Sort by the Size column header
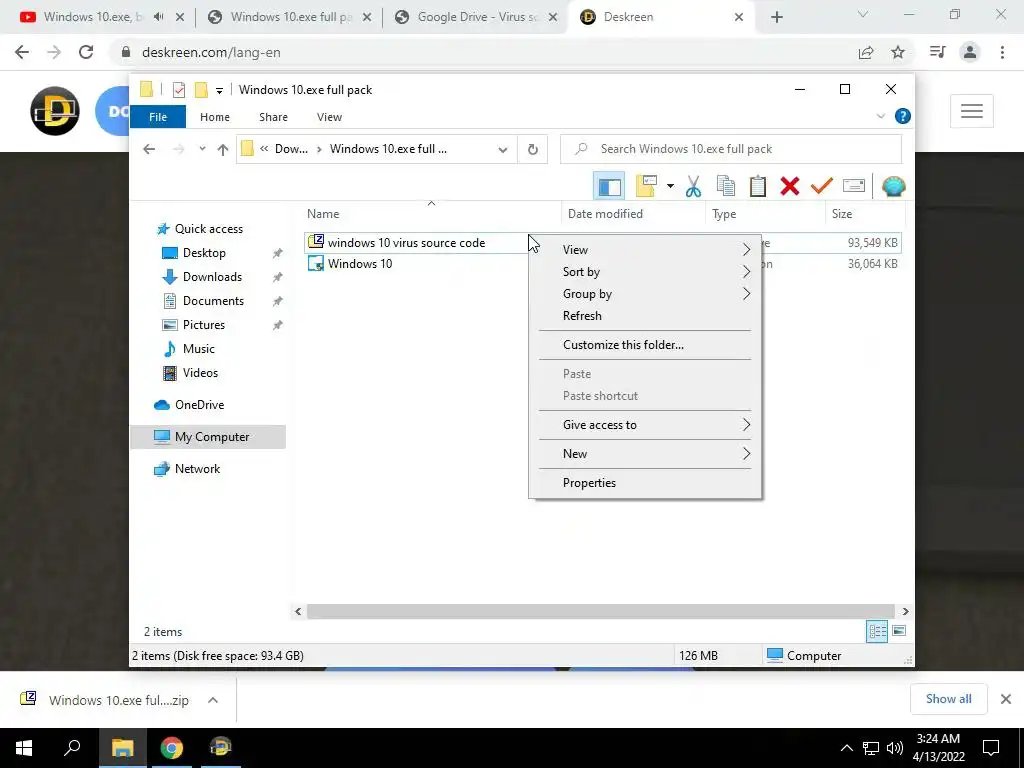The image size is (1024, 768). tap(842, 214)
